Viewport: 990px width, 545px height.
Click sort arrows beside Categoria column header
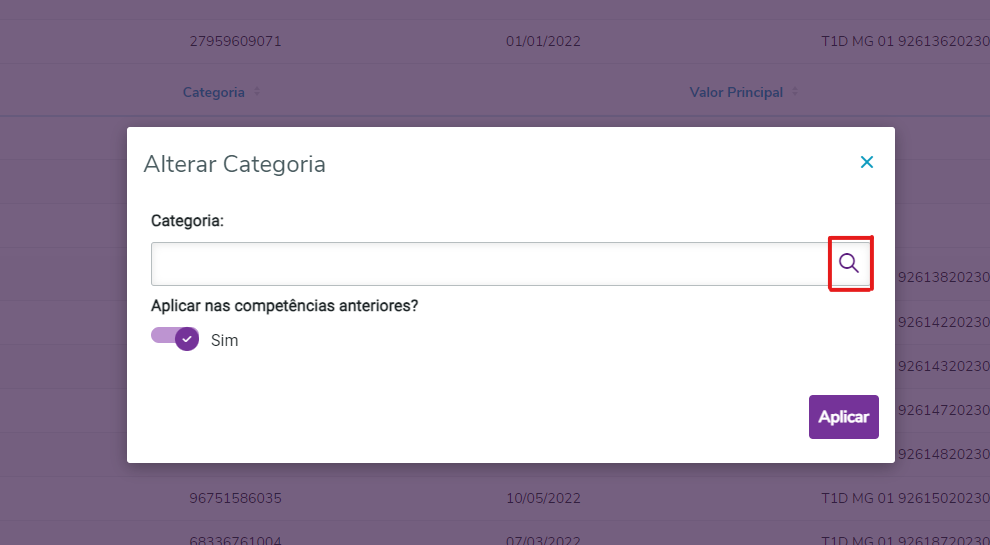click(257, 92)
